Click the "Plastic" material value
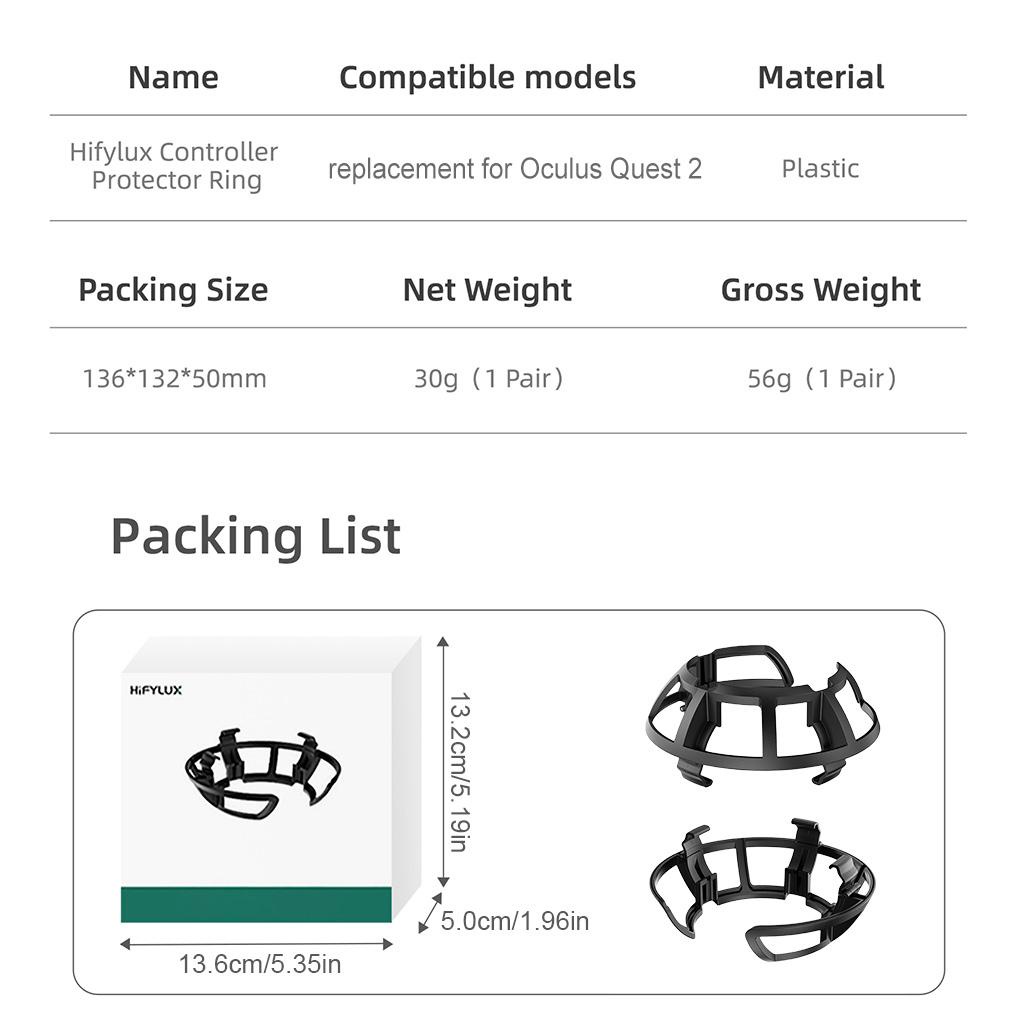The width and height of the screenshot is (1020, 1020). (820, 169)
